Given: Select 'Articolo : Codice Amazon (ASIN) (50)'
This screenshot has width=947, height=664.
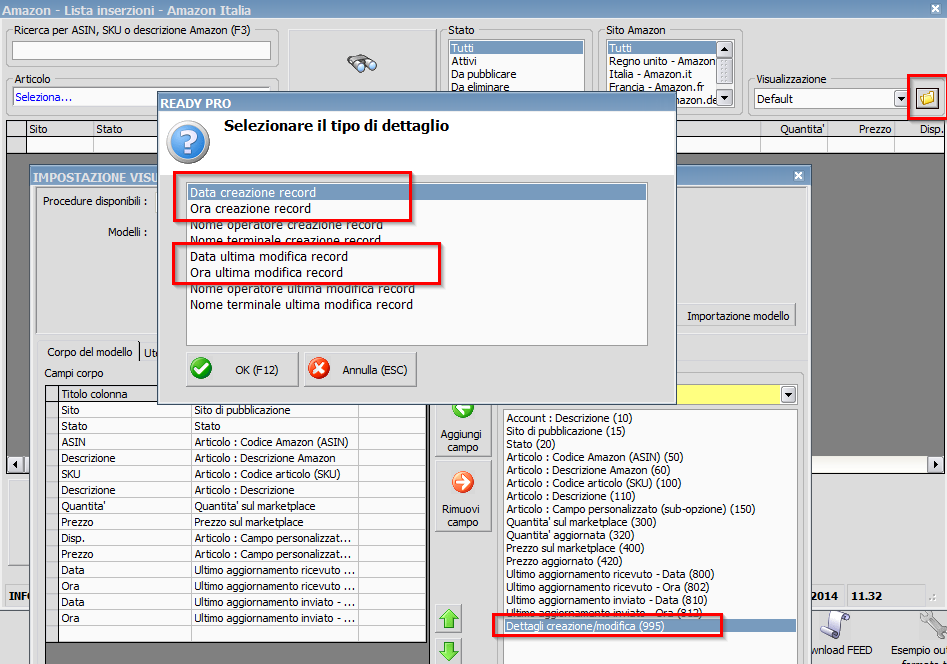Looking at the screenshot, I should [650, 457].
